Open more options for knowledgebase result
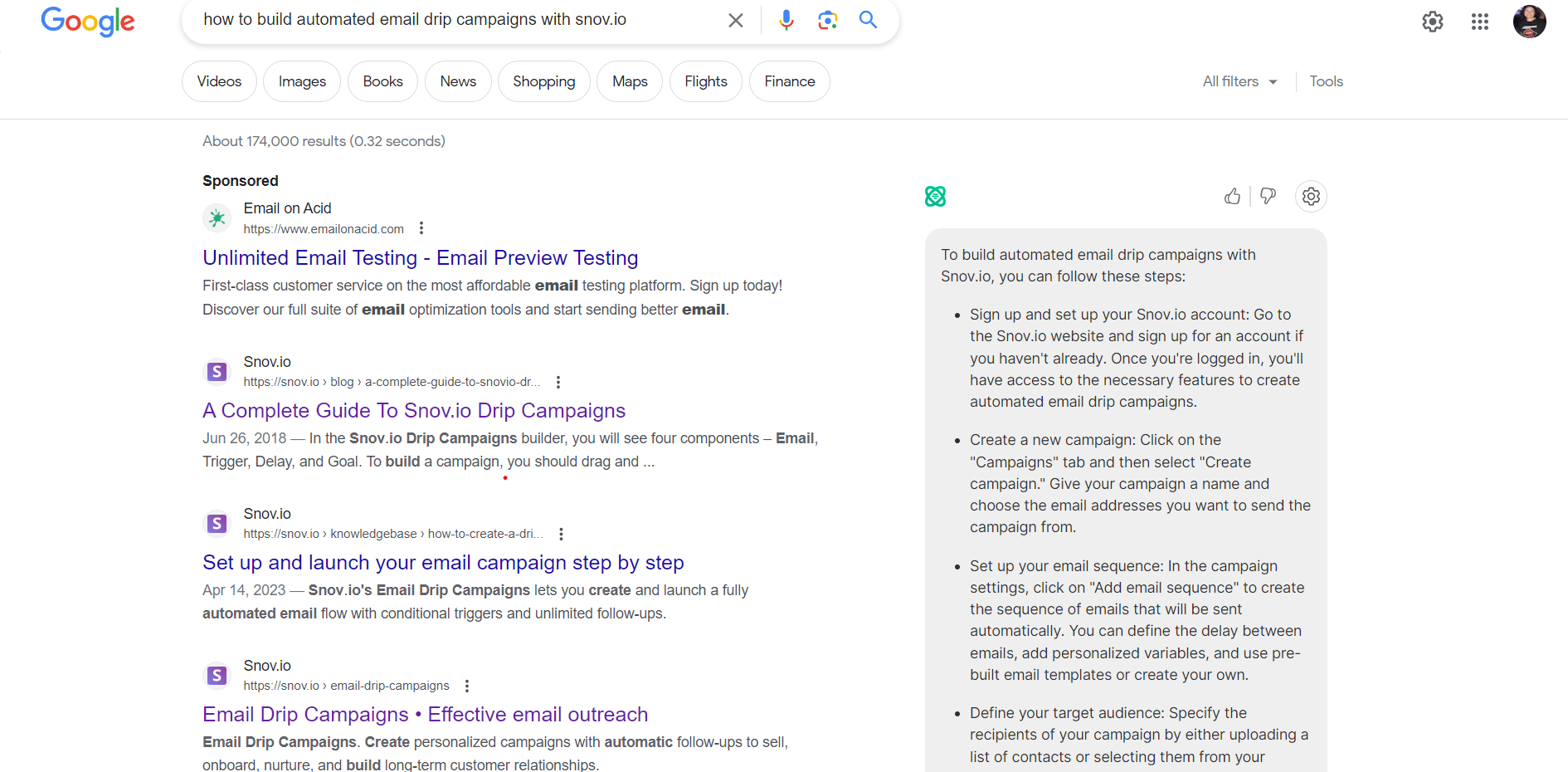 [x=562, y=534]
